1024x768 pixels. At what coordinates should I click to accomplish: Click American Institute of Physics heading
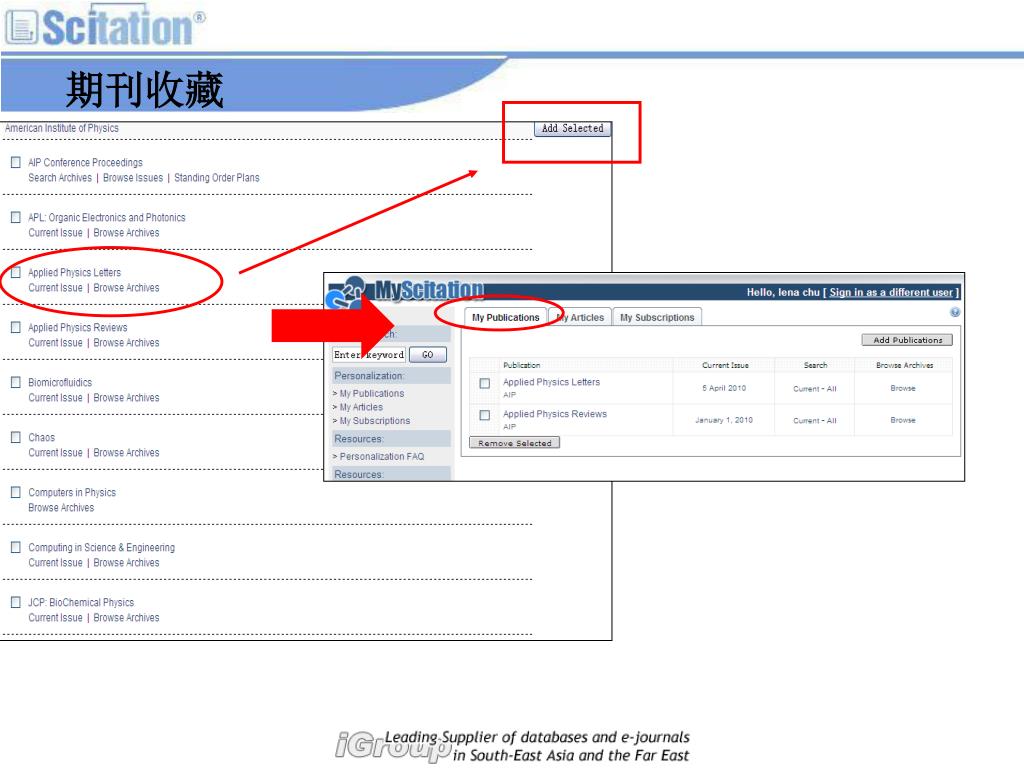point(62,128)
